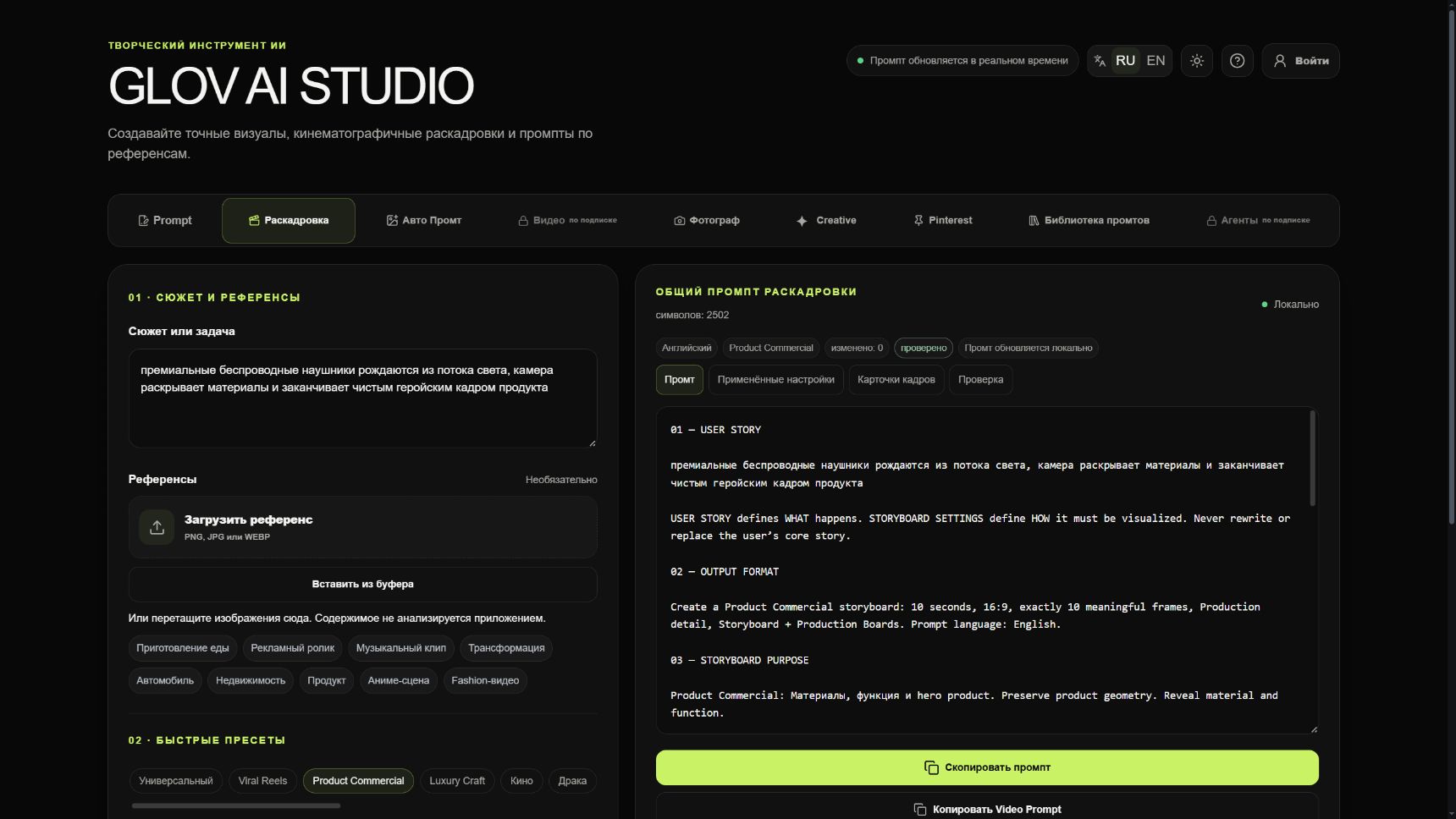Go to the Фотограф tab
This screenshot has height=819, width=1456.
tap(707, 221)
